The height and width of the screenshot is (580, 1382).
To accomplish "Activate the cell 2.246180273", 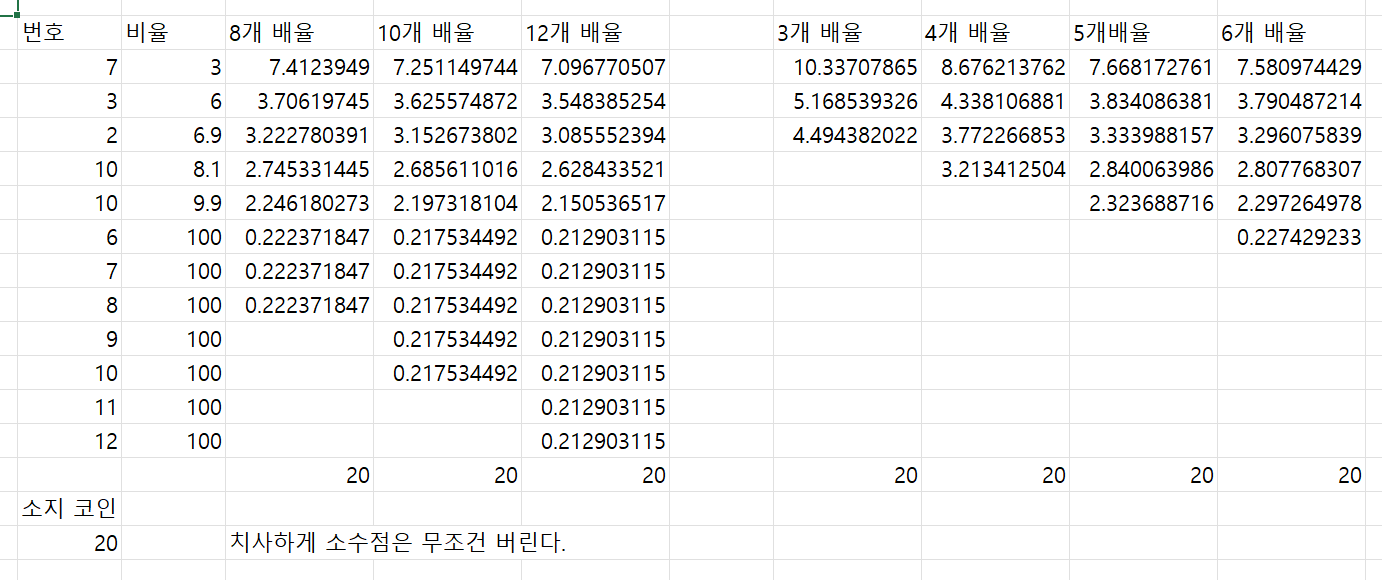I will click(x=300, y=204).
